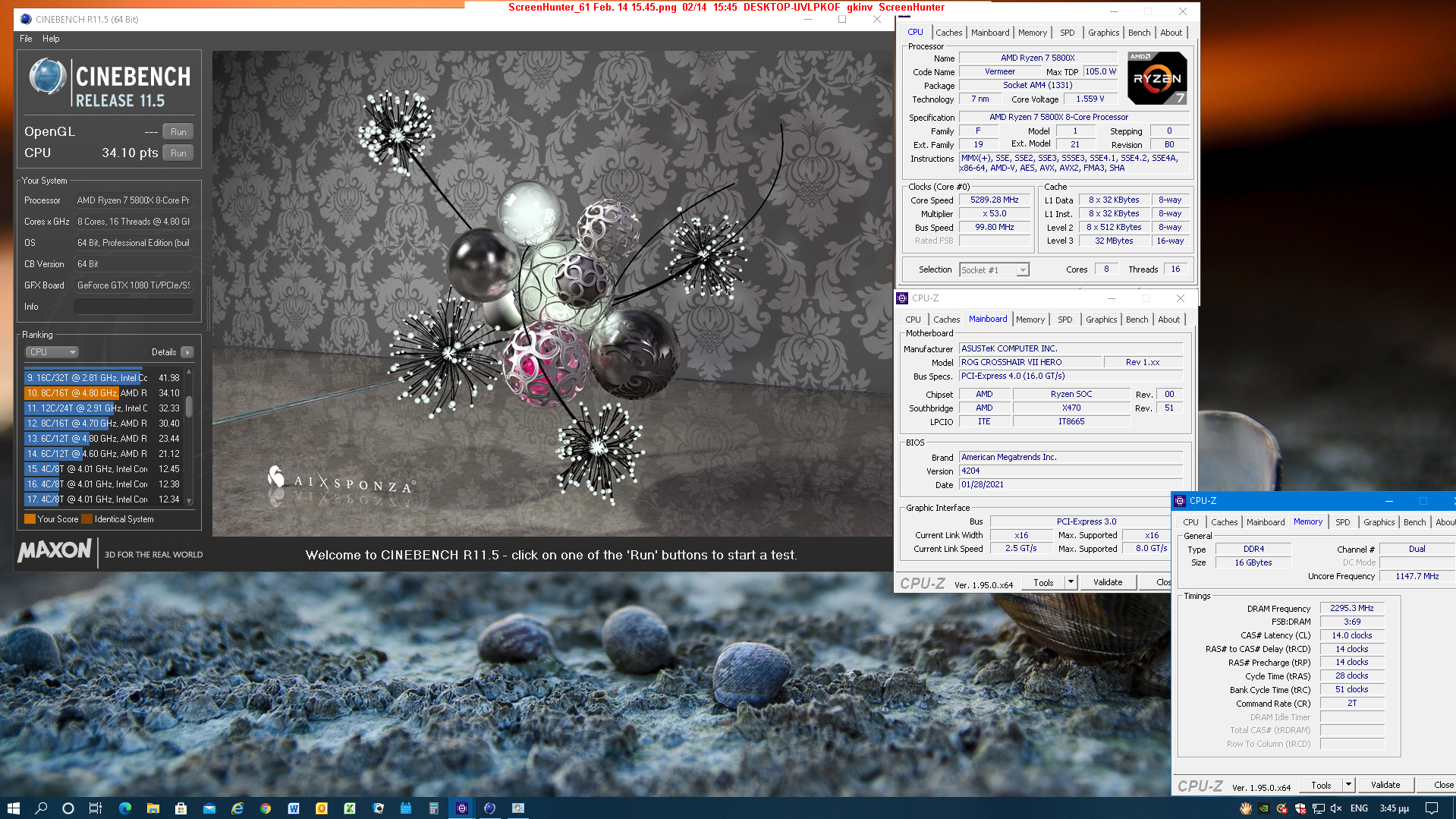The width and height of the screenshot is (1456, 819).
Task: Expand Tools dropdown arrow in Memory CPU-Z window
Action: click(1348, 785)
